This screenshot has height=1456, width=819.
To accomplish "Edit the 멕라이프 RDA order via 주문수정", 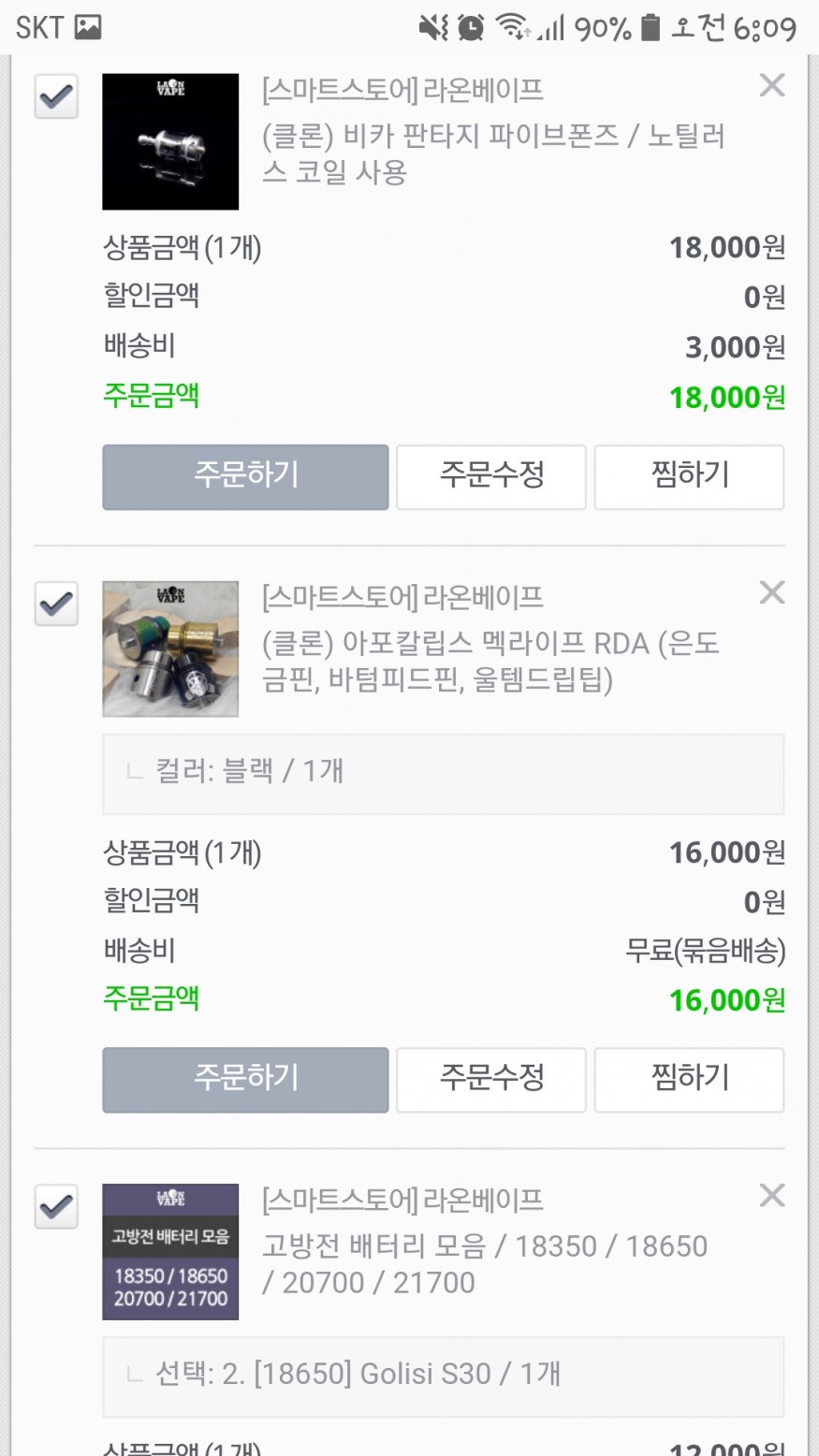I will click(491, 1079).
